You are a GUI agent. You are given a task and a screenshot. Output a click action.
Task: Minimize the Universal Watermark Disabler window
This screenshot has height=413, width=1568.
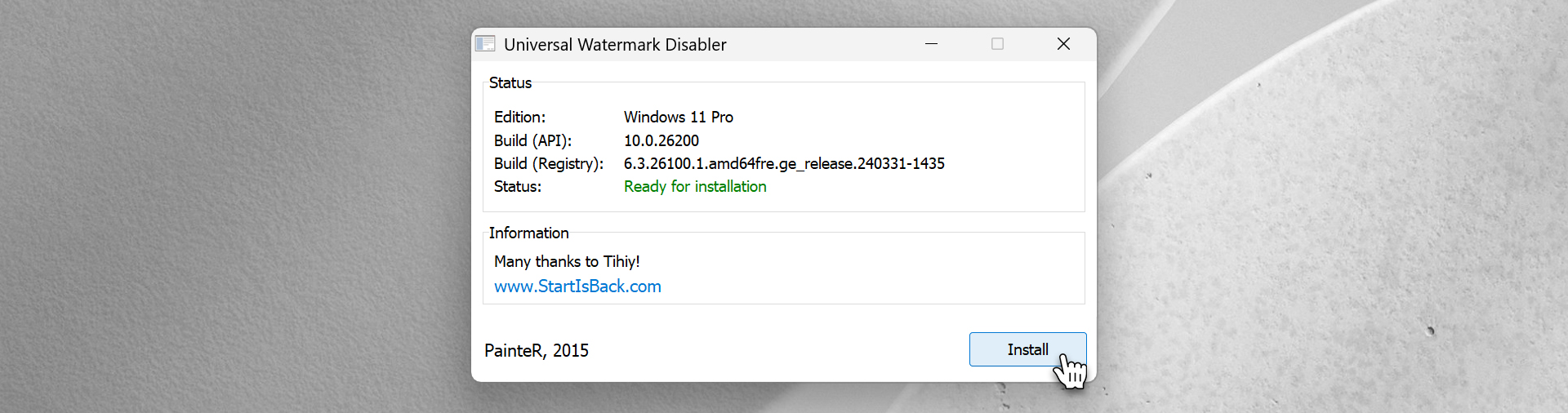(x=931, y=44)
